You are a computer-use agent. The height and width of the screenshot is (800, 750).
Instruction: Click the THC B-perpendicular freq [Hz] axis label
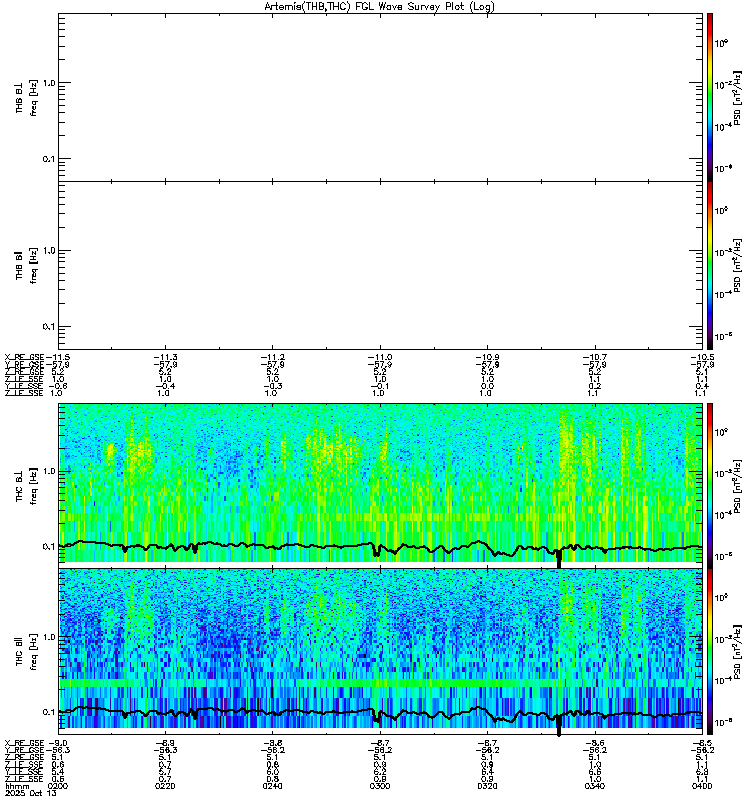click(27, 486)
